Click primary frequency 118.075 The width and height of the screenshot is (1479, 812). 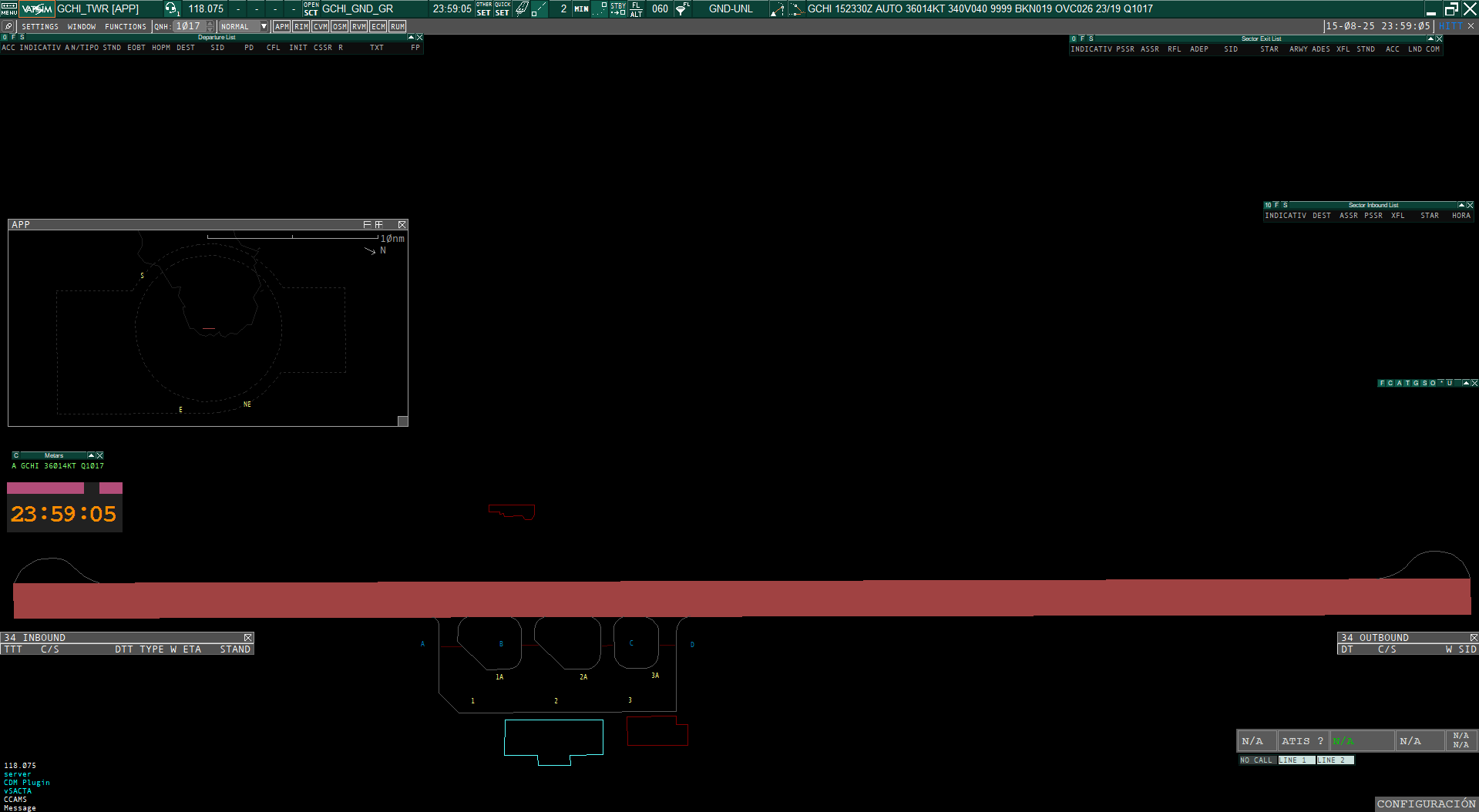206,8
